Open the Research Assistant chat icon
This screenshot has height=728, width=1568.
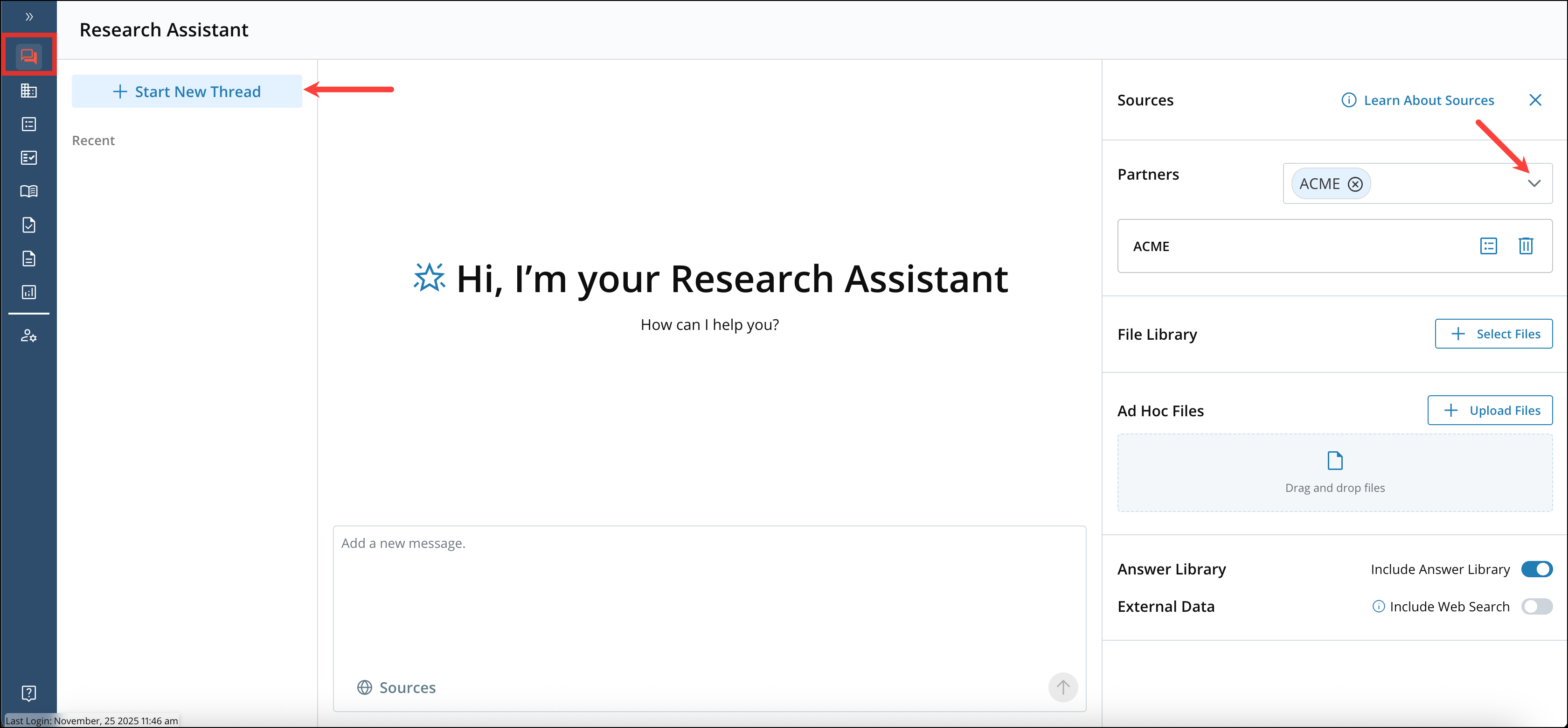tap(28, 56)
